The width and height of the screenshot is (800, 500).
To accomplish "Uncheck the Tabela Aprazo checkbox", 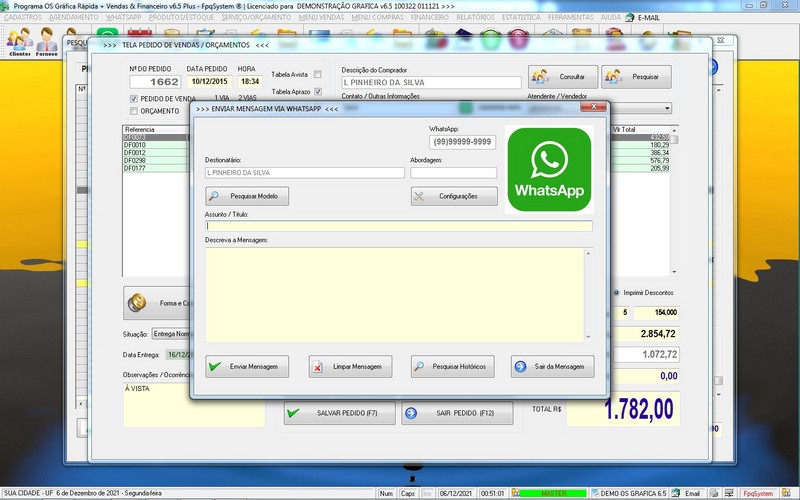I will pyautogui.click(x=318, y=91).
